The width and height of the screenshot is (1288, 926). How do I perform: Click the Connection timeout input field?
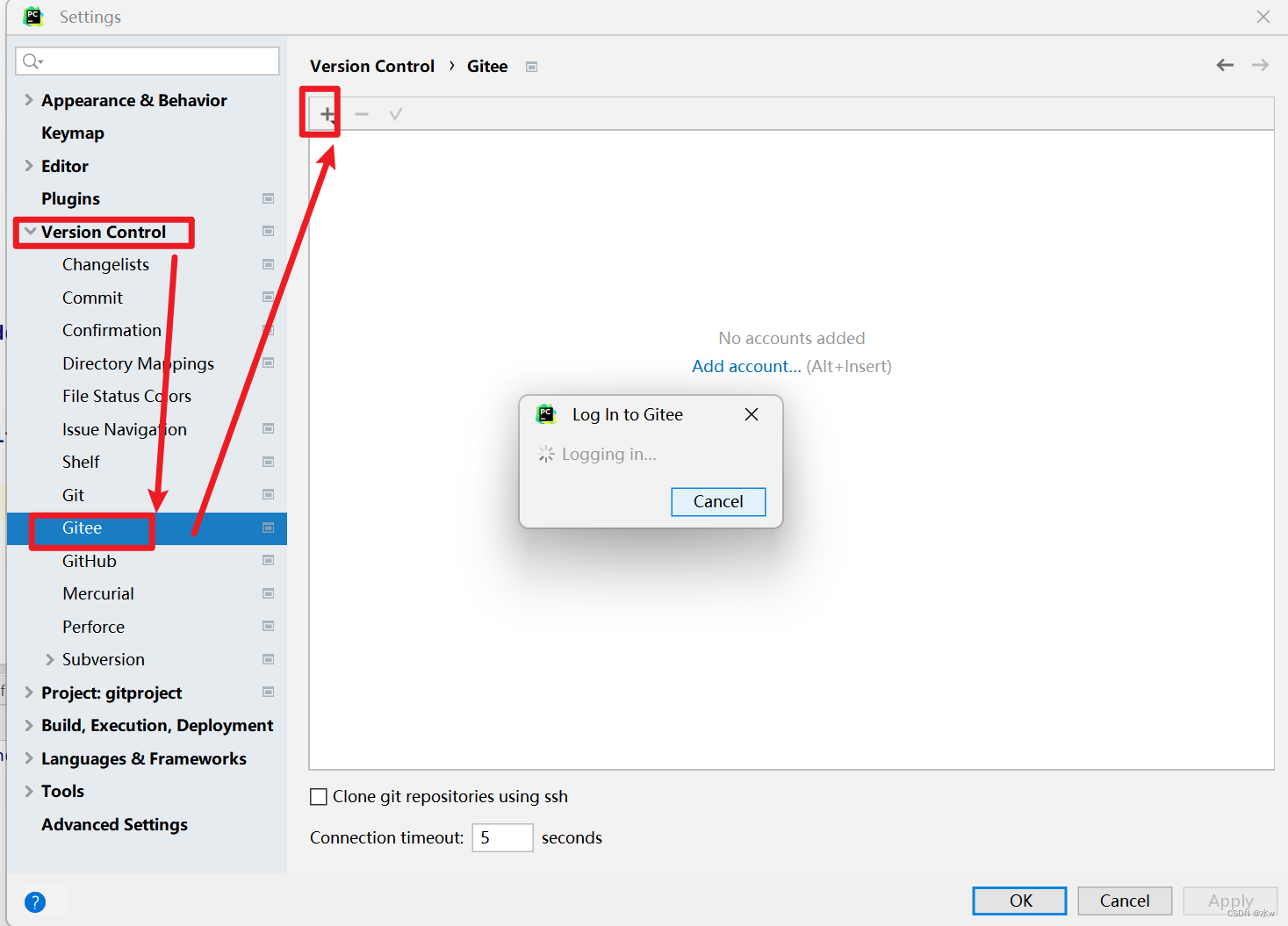point(502,837)
